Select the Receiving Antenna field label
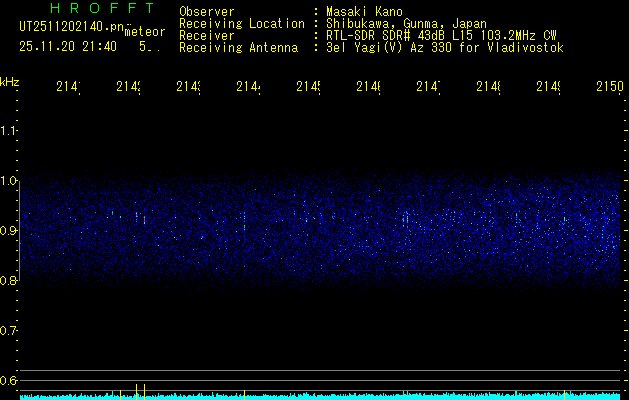629x400 pixels. coord(238,47)
